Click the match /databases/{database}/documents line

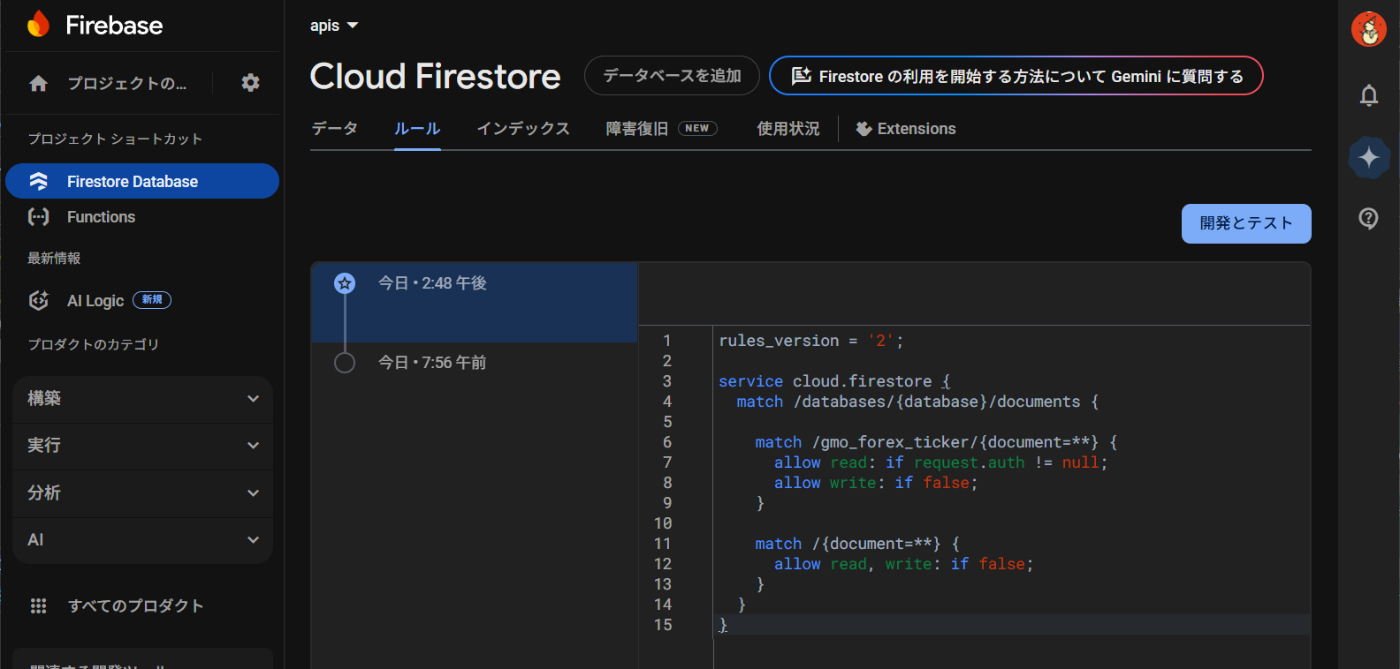[x=917, y=401]
